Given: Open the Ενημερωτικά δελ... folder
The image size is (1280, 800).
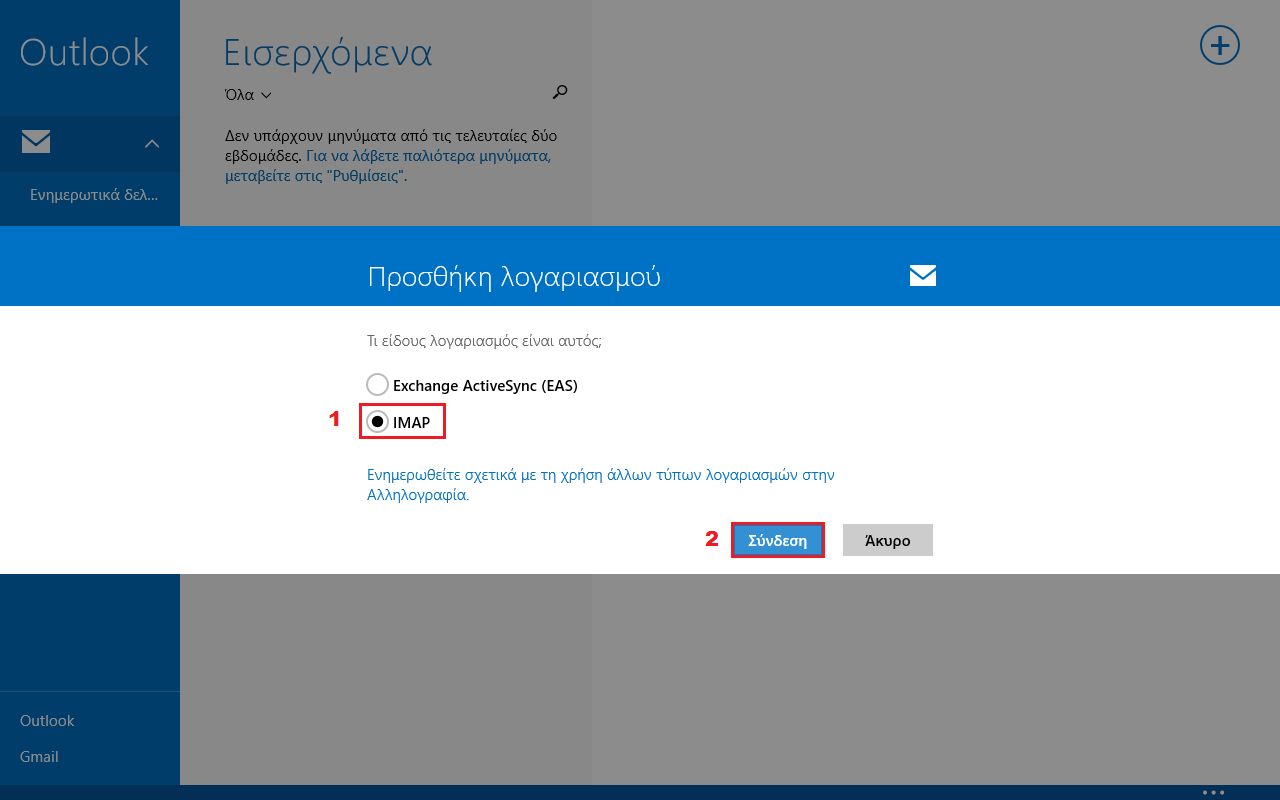Looking at the screenshot, I should [94, 195].
